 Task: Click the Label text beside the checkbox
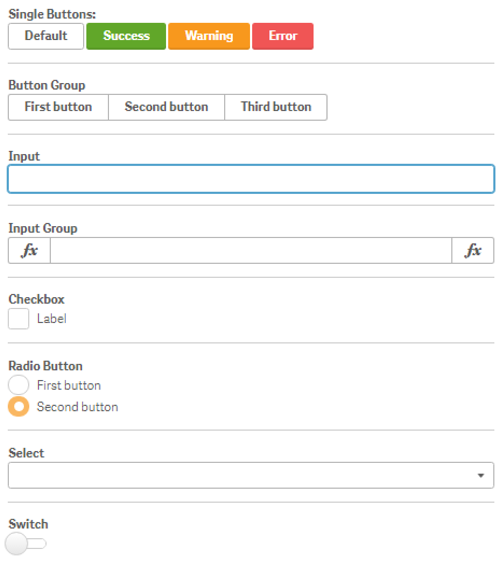click(x=52, y=319)
